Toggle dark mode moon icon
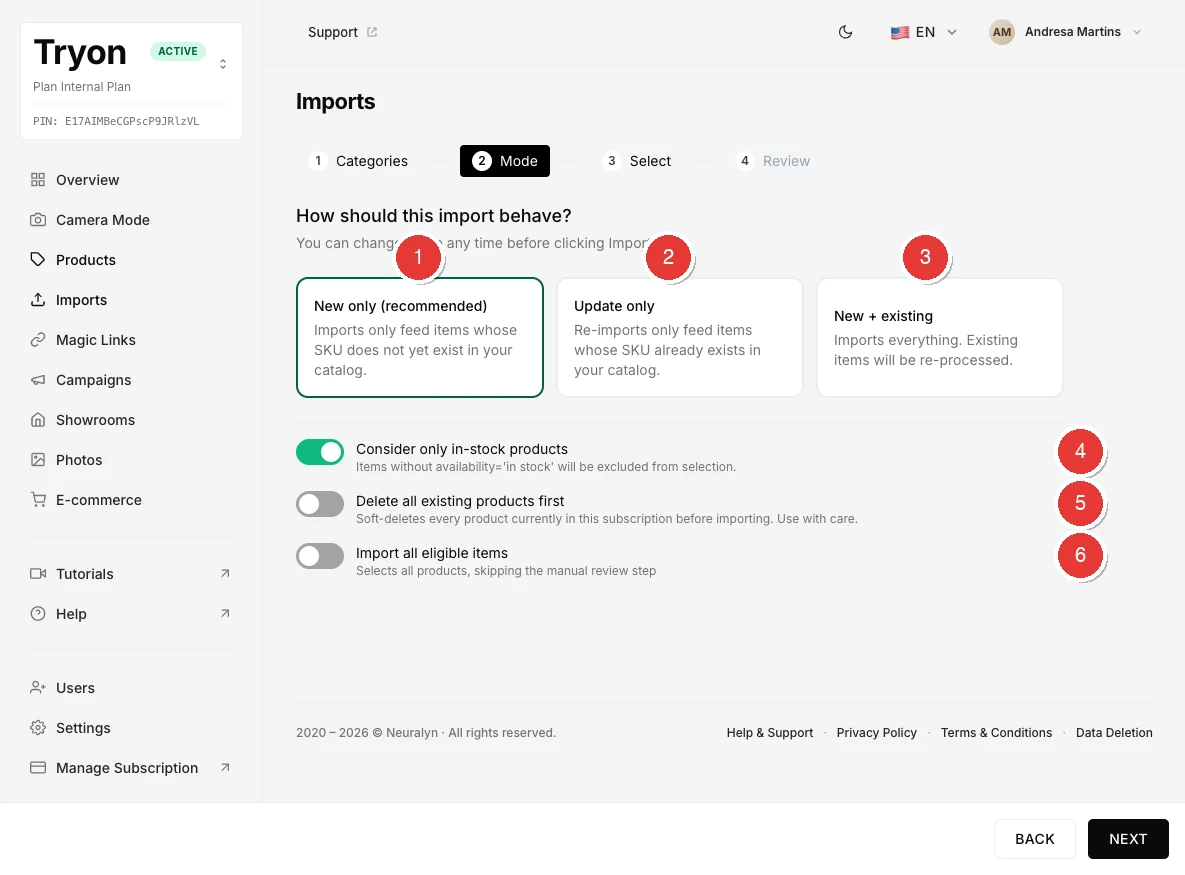 [x=846, y=32]
